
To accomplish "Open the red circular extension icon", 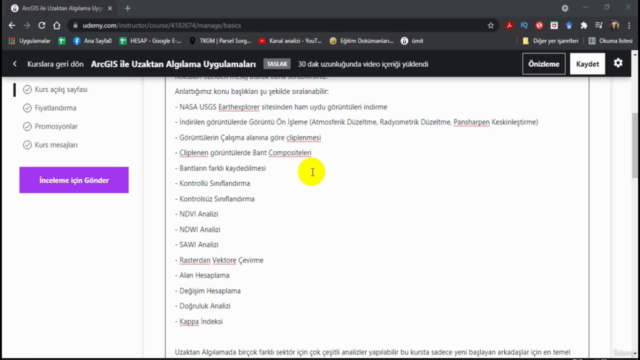I will 539,25.
